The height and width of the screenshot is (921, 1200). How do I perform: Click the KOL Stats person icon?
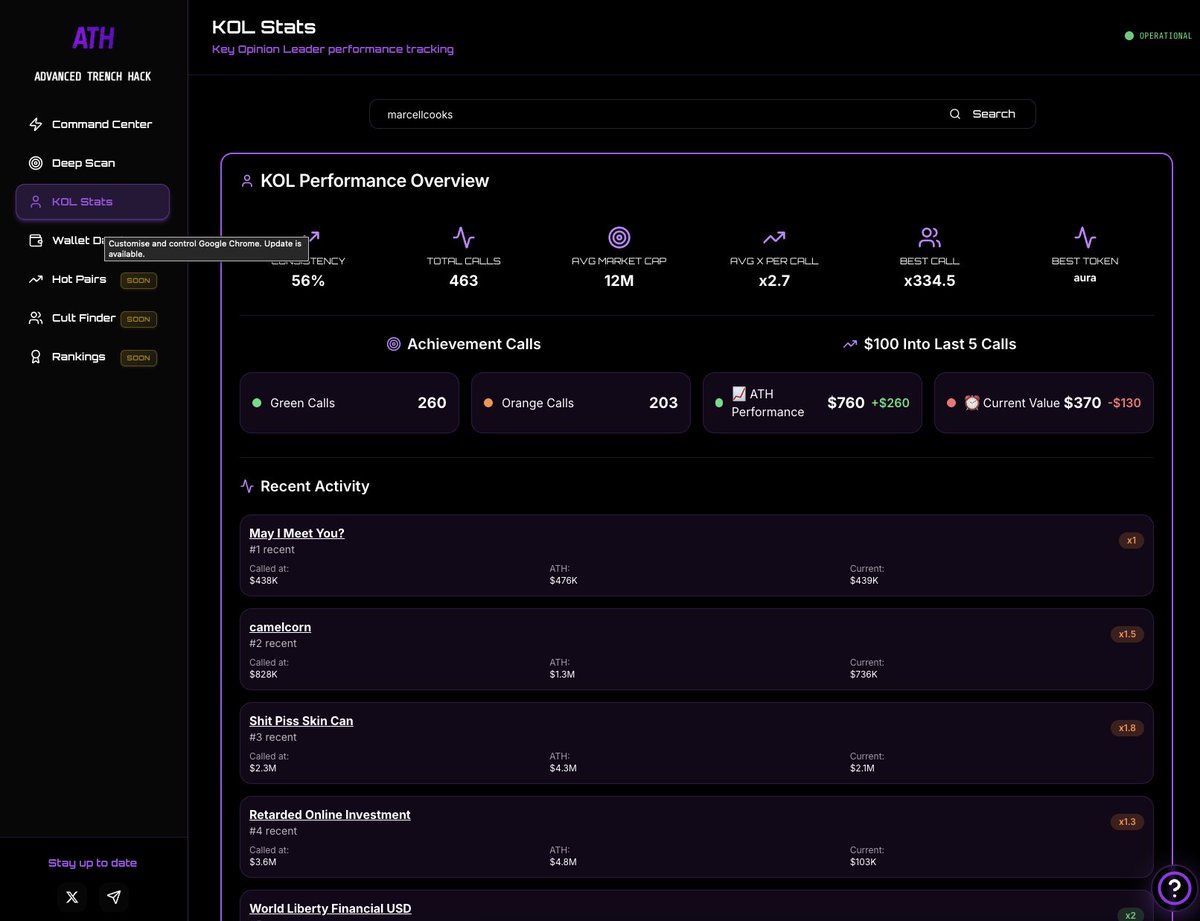coord(36,202)
